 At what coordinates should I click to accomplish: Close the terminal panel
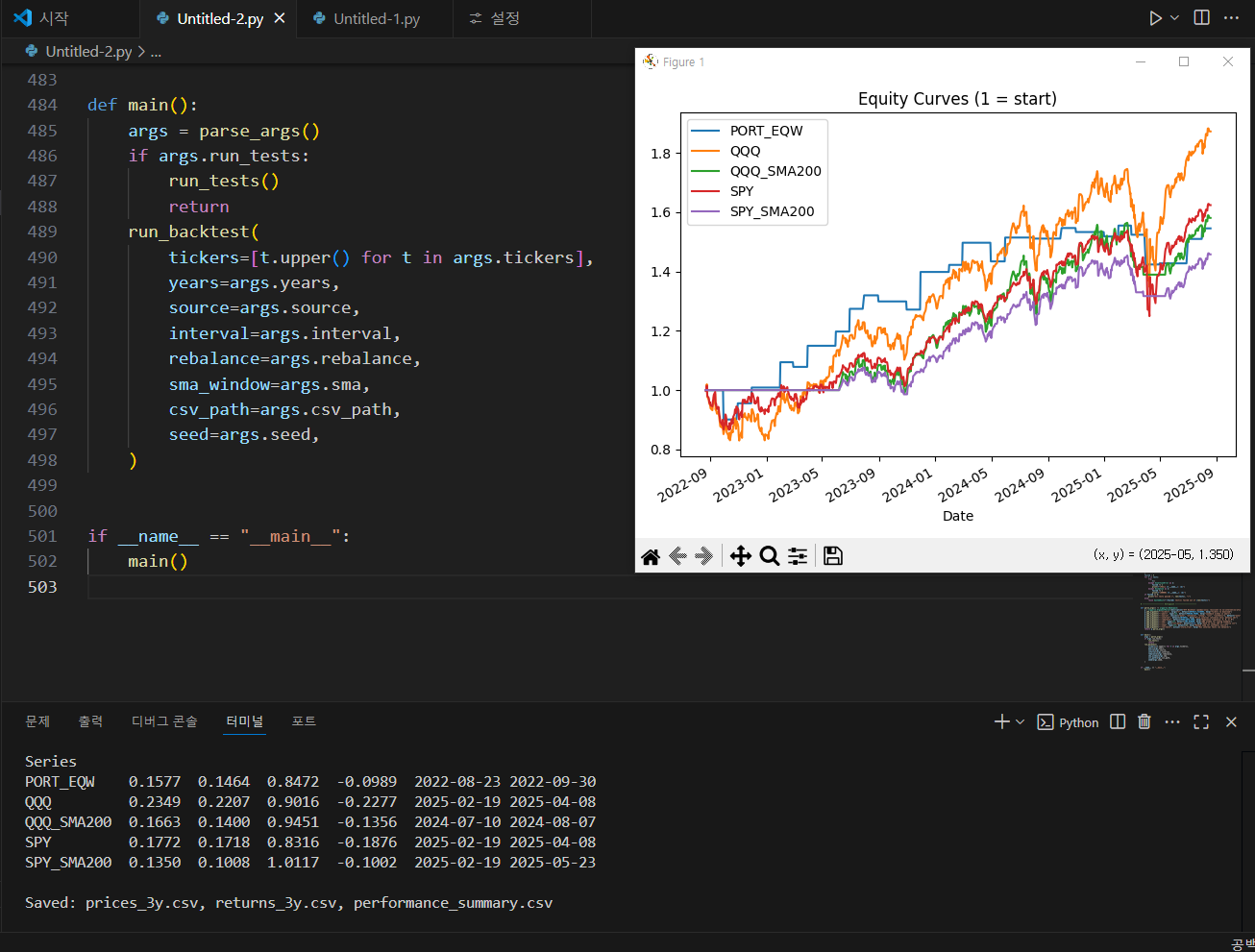[1231, 721]
